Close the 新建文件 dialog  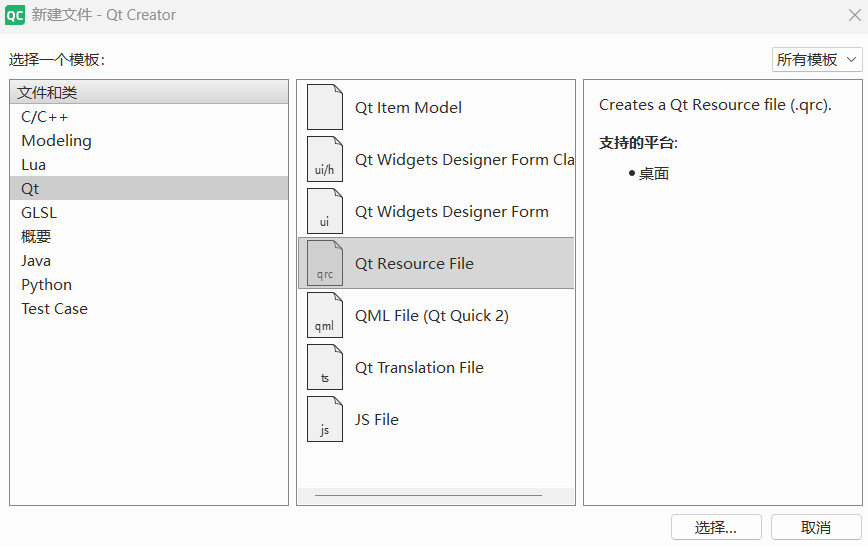click(855, 15)
